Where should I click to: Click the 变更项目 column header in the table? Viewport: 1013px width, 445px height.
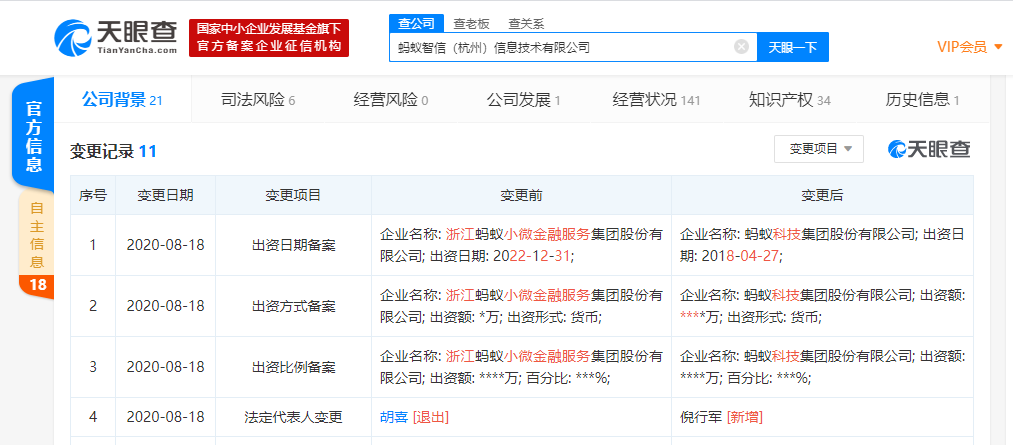point(293,195)
